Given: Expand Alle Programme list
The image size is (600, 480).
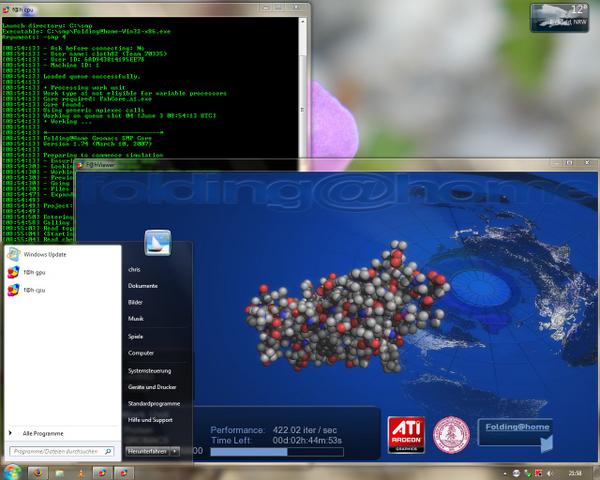Looking at the screenshot, I should 43,433.
